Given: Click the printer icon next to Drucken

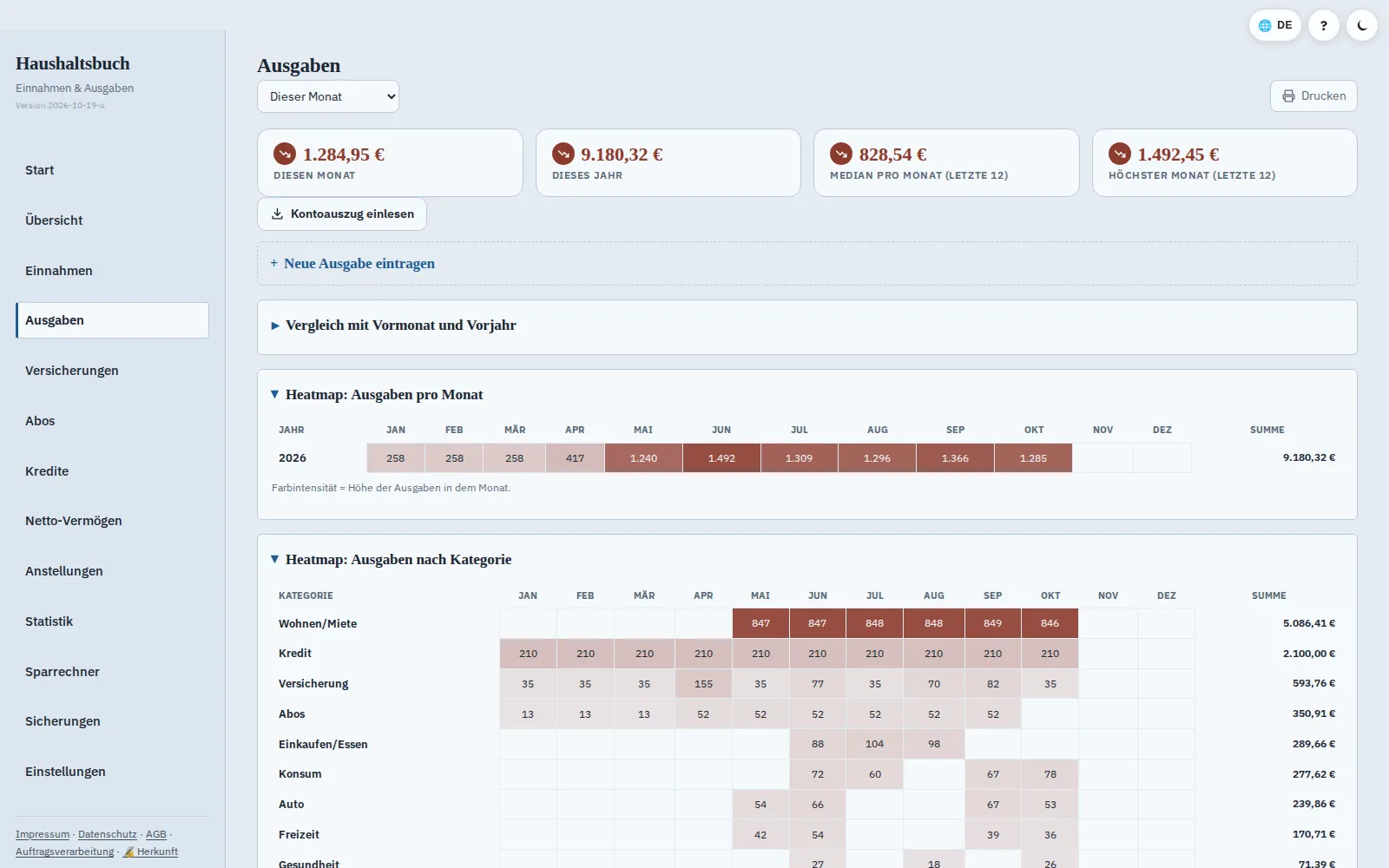Looking at the screenshot, I should pyautogui.click(x=1288, y=96).
